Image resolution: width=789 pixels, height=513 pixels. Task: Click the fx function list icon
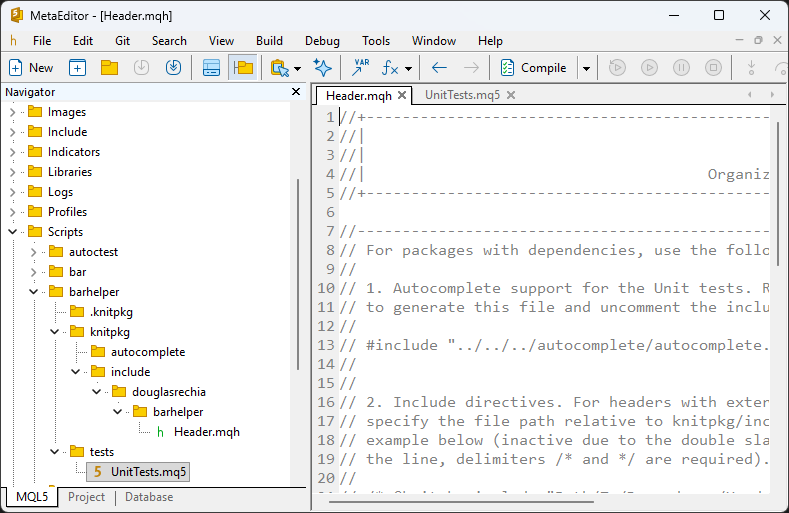(x=391, y=68)
